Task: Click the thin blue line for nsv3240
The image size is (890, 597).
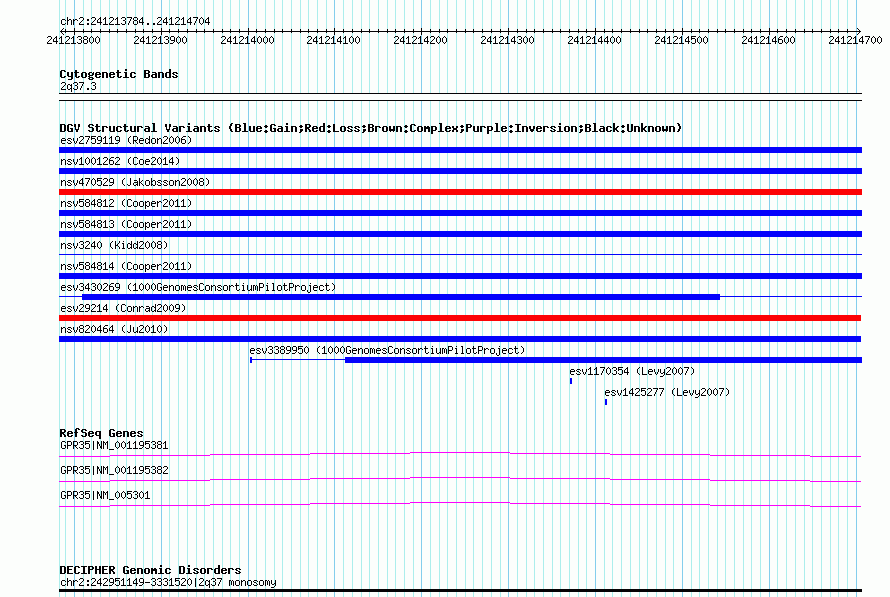Action: click(x=460, y=254)
